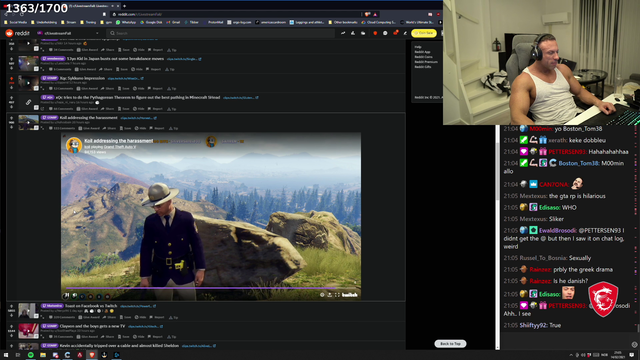This screenshot has height=360, width=640.
Task: Open the r/LivestreamFail community dropdown
Action: coord(68,33)
